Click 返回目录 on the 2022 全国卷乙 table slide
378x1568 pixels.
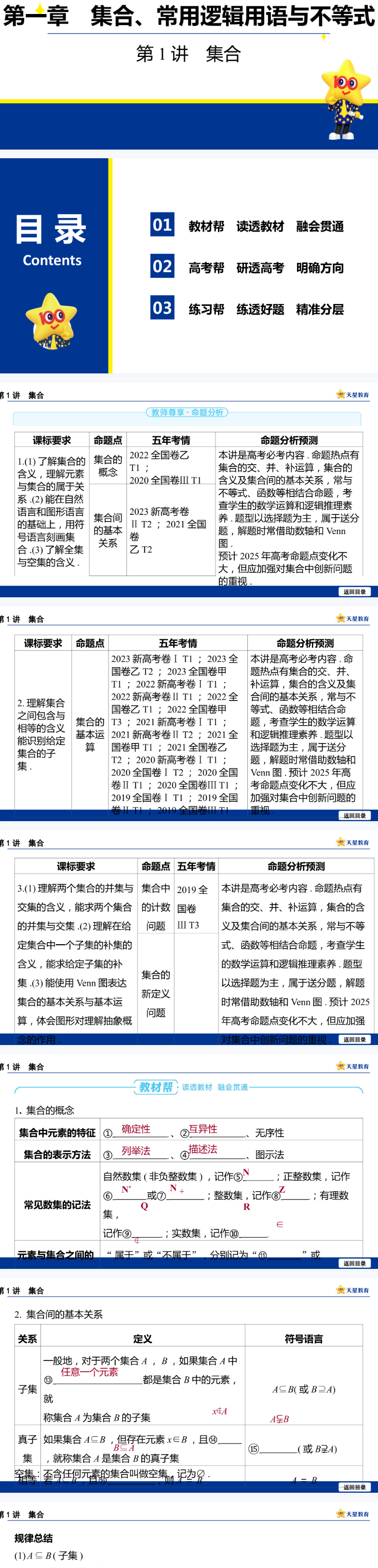pos(355,591)
